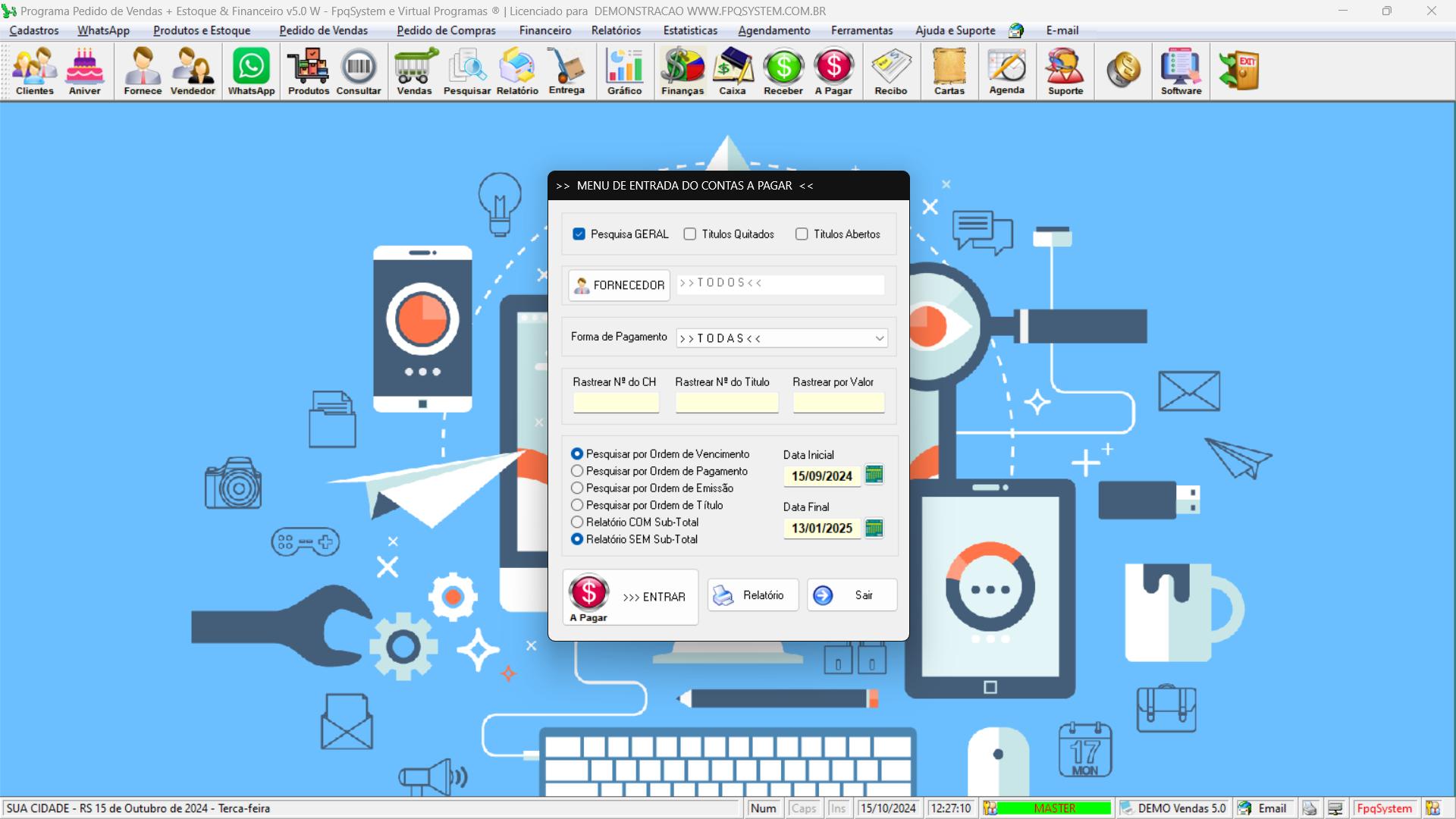
Task: Open the Financeiro menu
Action: [545, 30]
